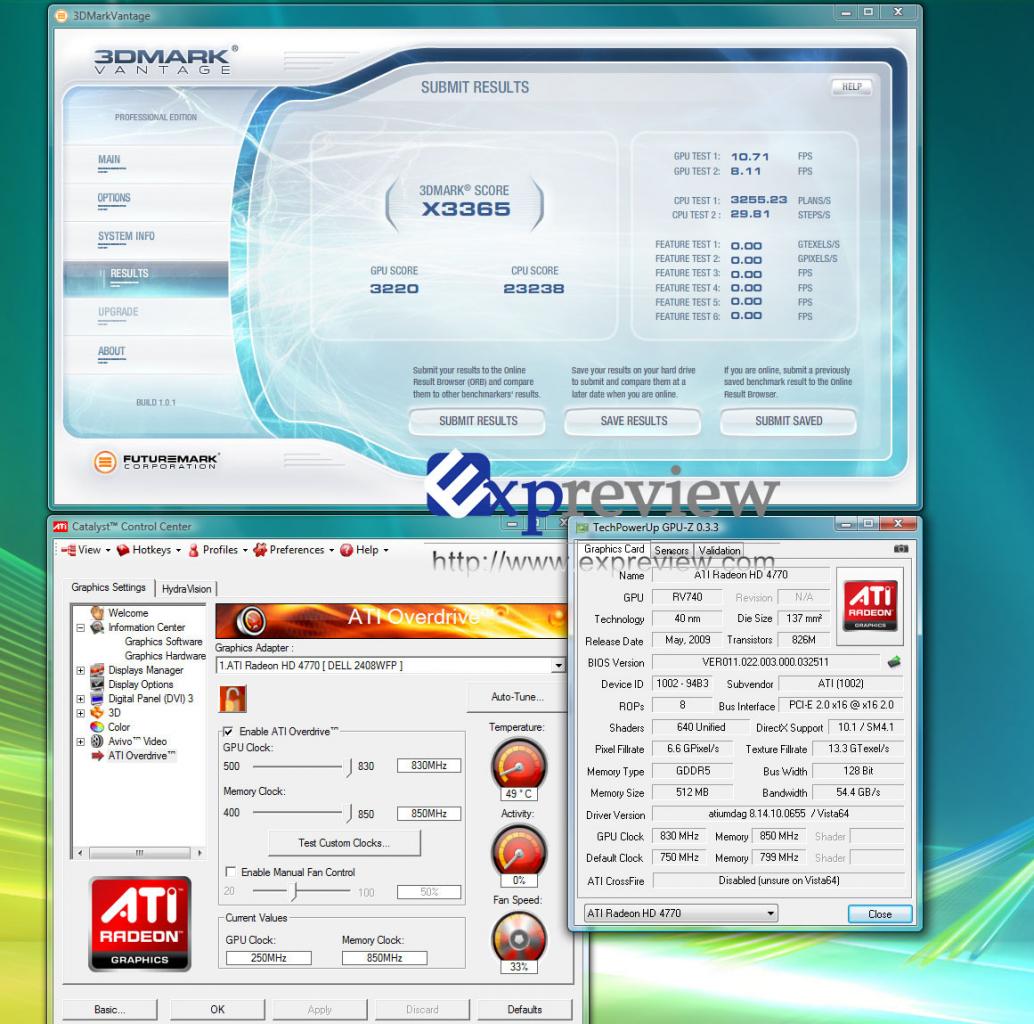Click the Digital Panel (DVI) 3 icon
The width and height of the screenshot is (1034, 1024).
tap(98, 698)
